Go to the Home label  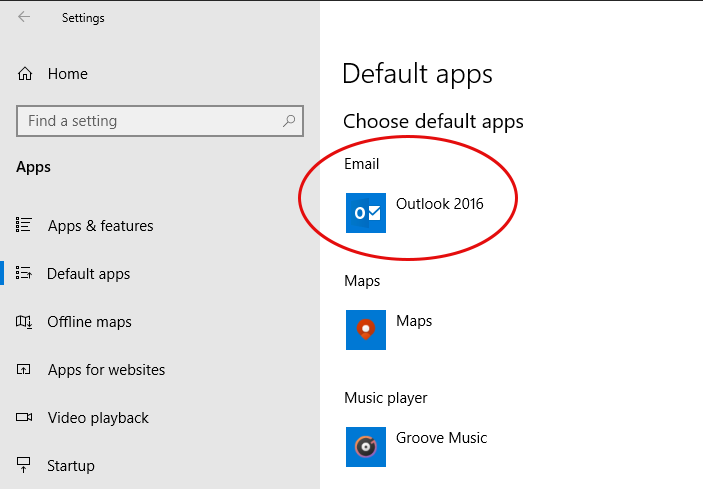coord(68,74)
